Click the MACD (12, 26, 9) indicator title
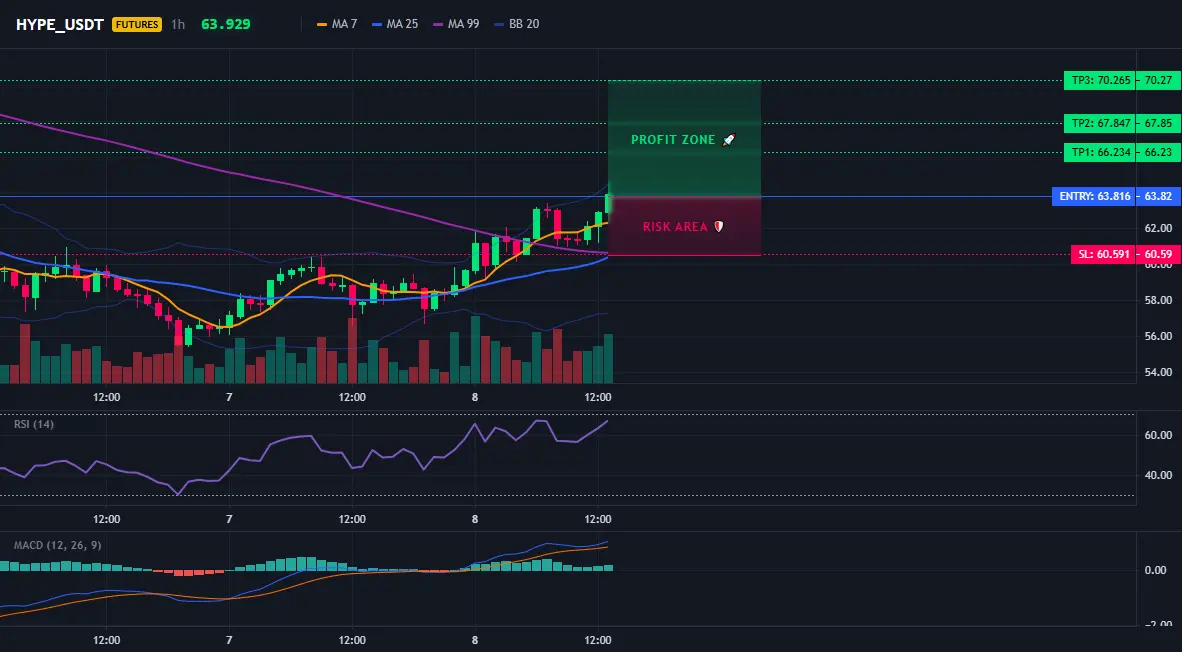The image size is (1182, 652). coord(57,545)
